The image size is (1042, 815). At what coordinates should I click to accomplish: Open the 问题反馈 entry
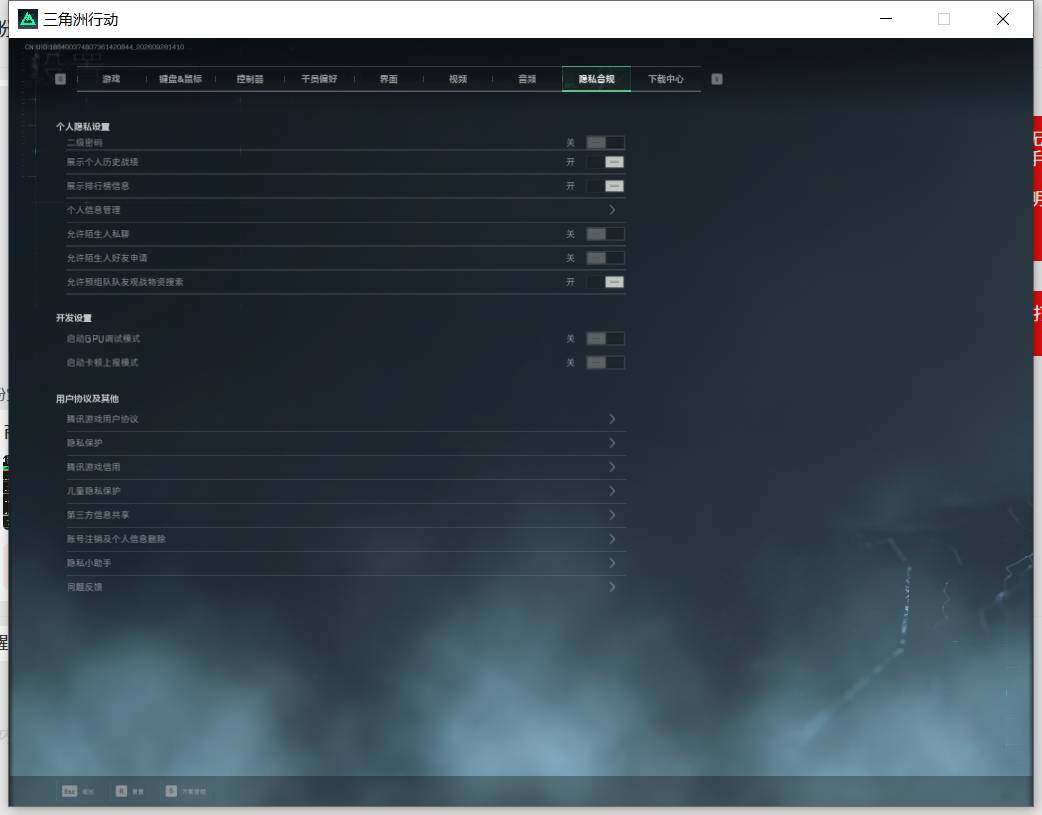[x=346, y=586]
